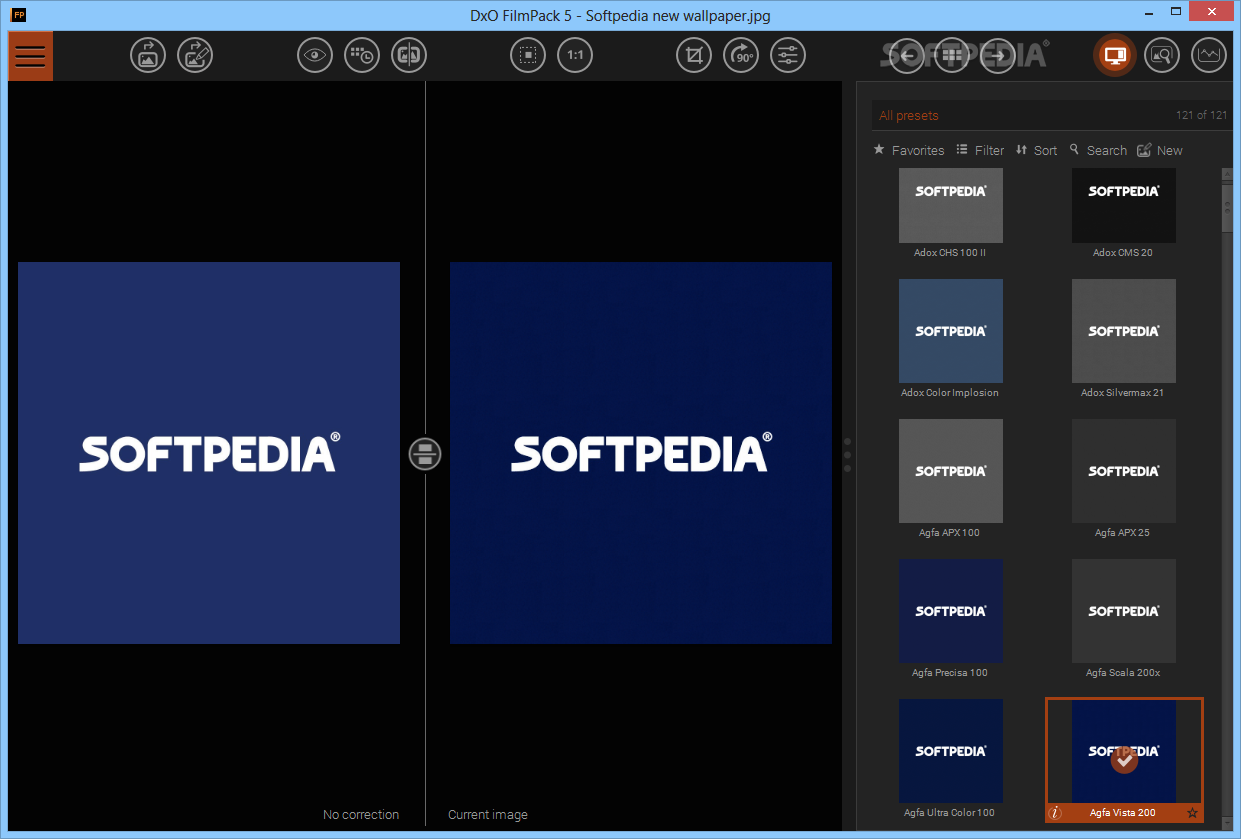Image resolution: width=1241 pixels, height=839 pixels.
Task: Open the image magnifier loupe icon
Action: (1162, 55)
